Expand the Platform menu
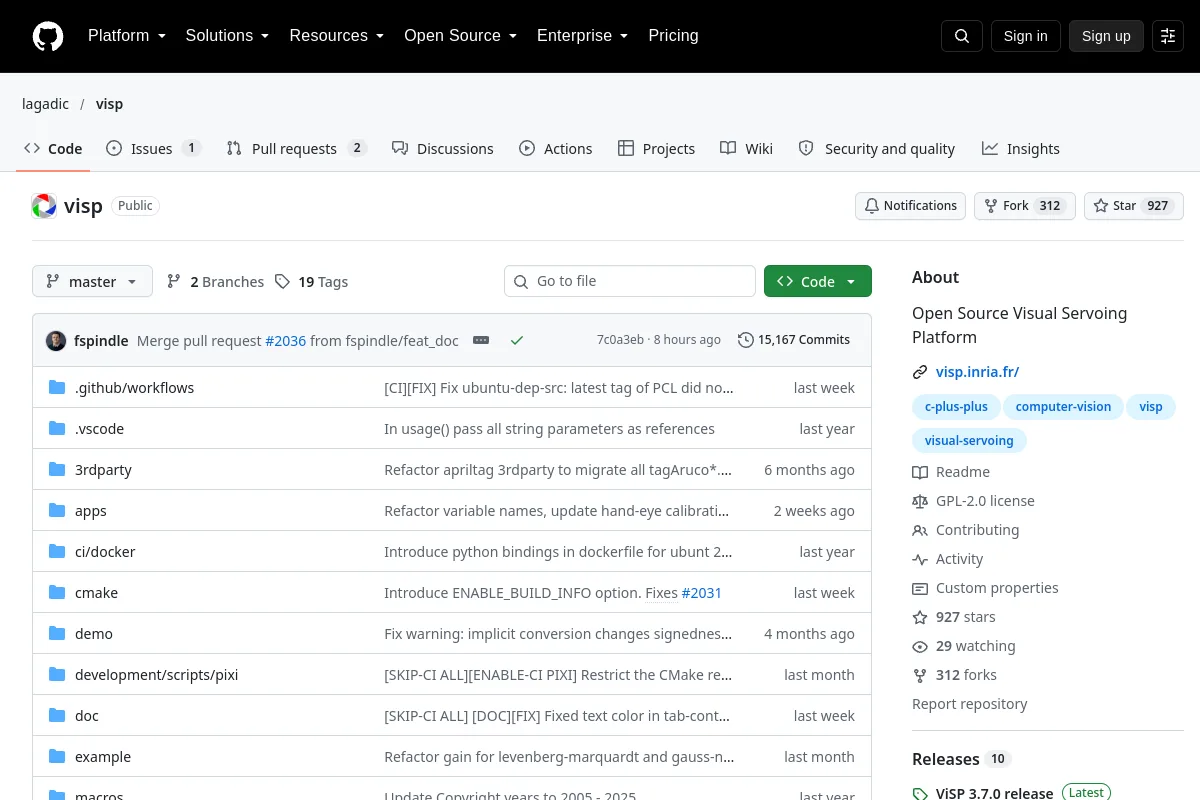Image resolution: width=1200 pixels, height=800 pixels. point(127,35)
